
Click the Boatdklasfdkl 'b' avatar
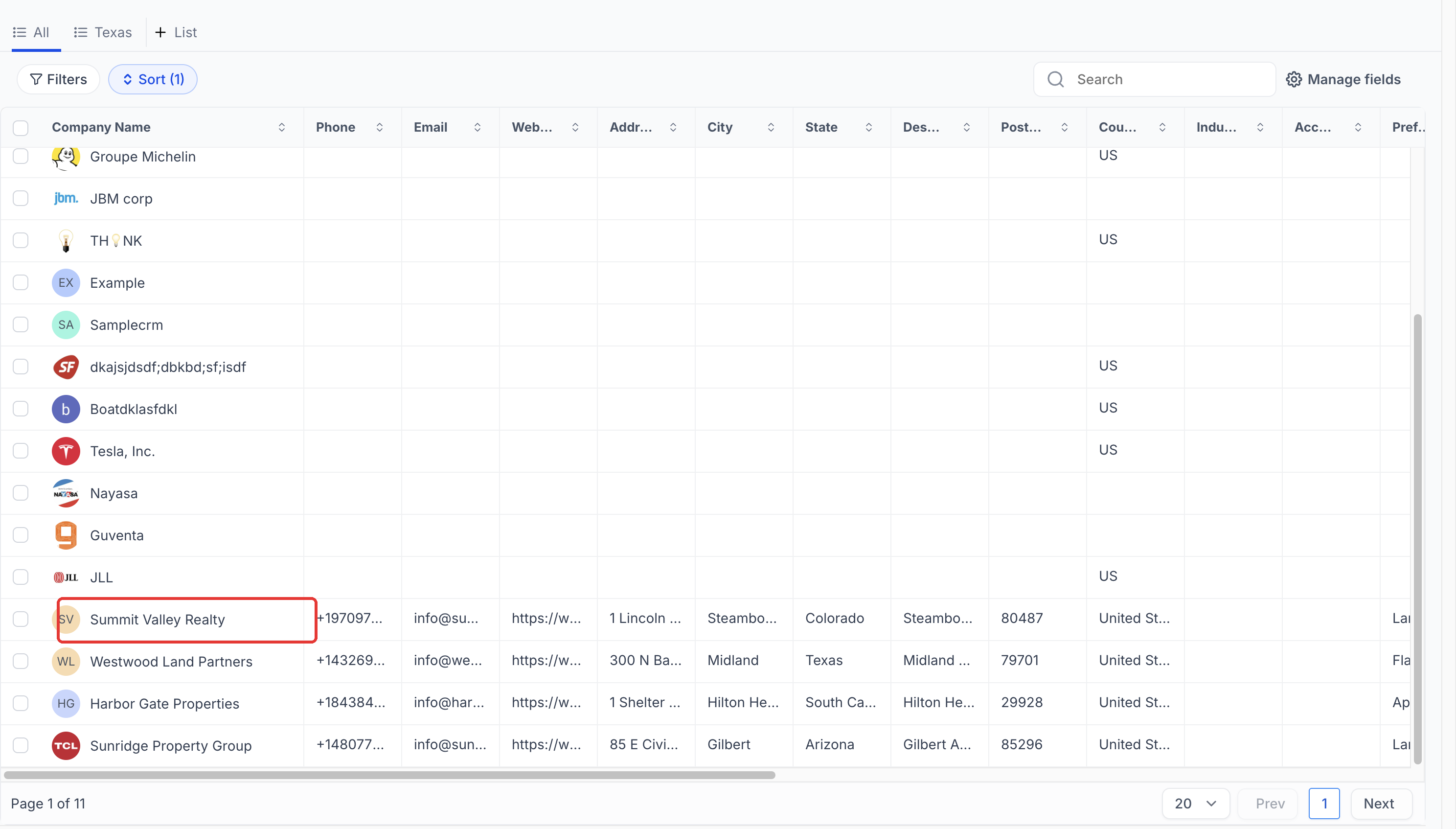click(x=66, y=410)
